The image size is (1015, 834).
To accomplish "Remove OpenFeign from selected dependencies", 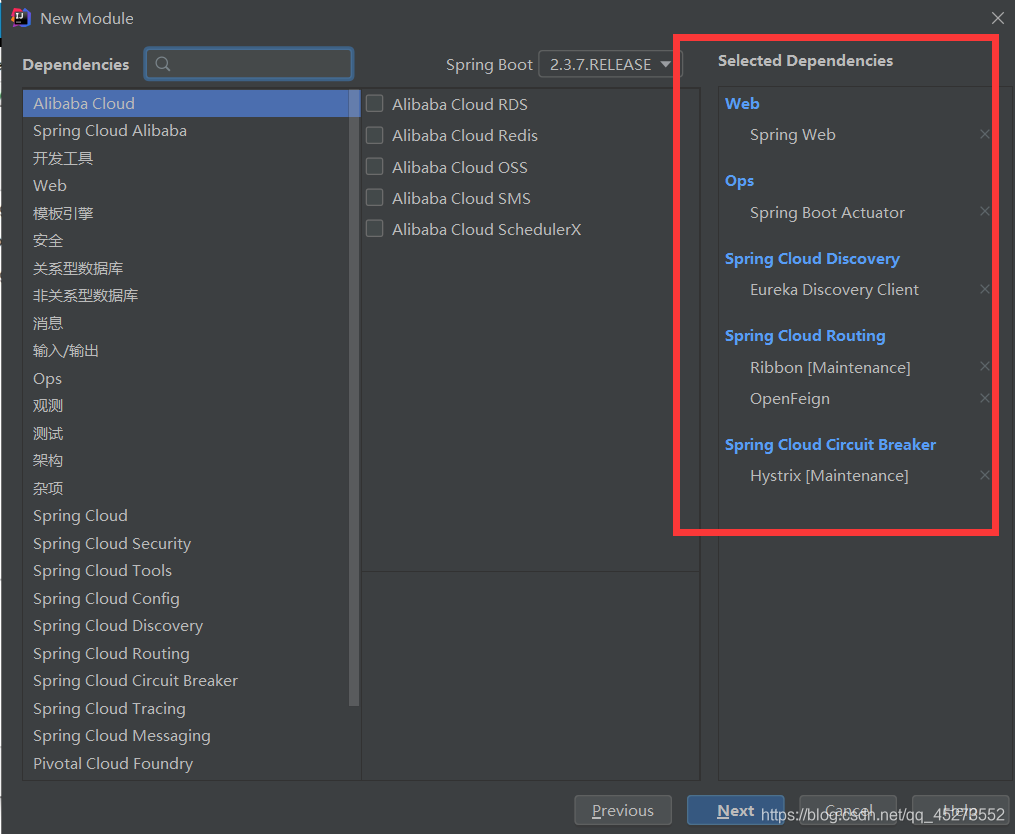I will coord(985,398).
